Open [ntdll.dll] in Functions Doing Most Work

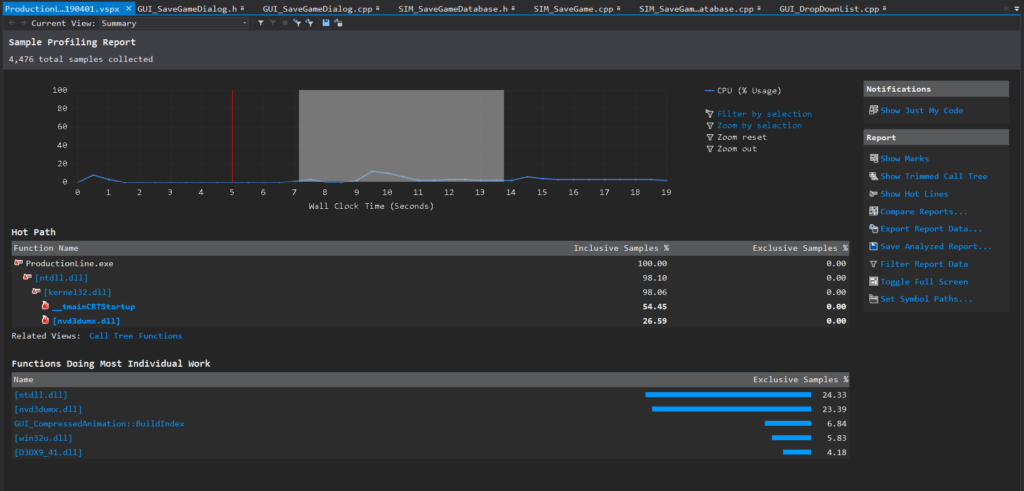pos(40,395)
